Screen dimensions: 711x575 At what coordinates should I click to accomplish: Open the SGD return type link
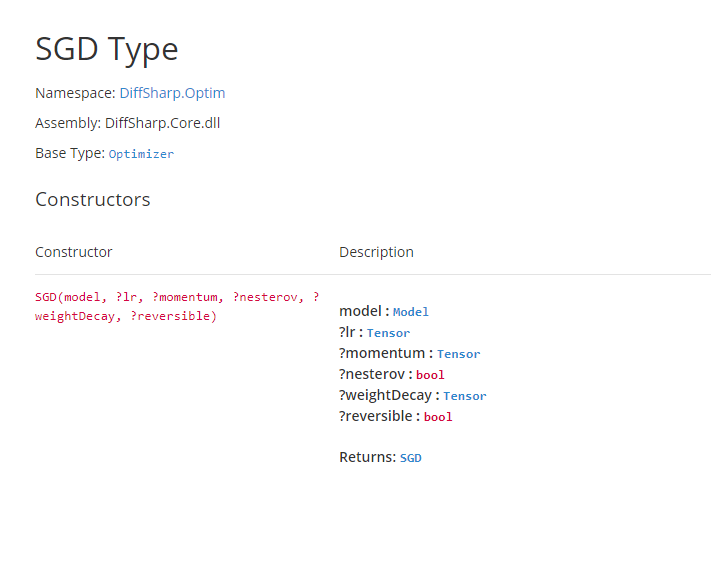coord(410,458)
